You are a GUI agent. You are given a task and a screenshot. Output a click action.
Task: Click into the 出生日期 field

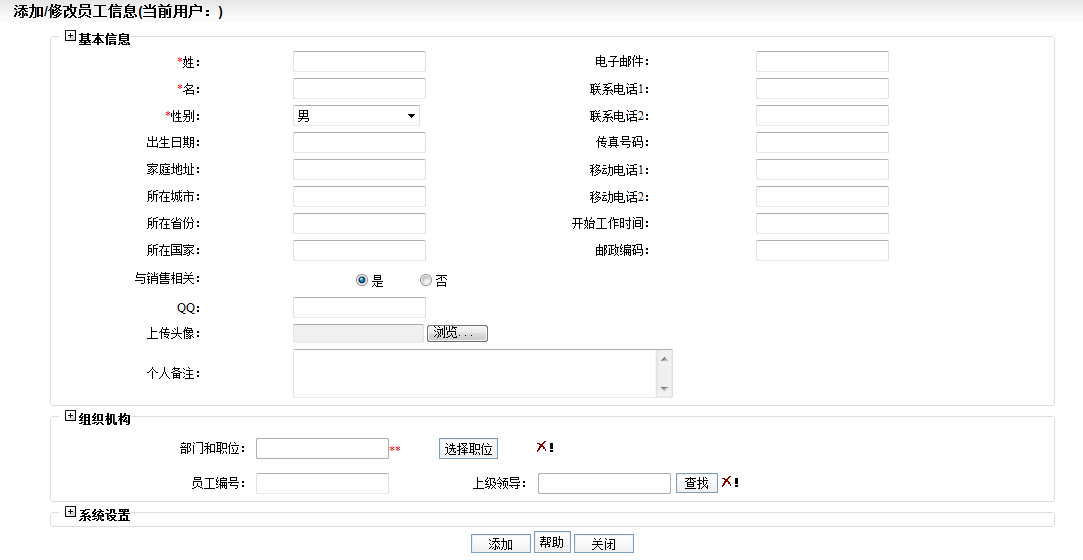pos(359,143)
